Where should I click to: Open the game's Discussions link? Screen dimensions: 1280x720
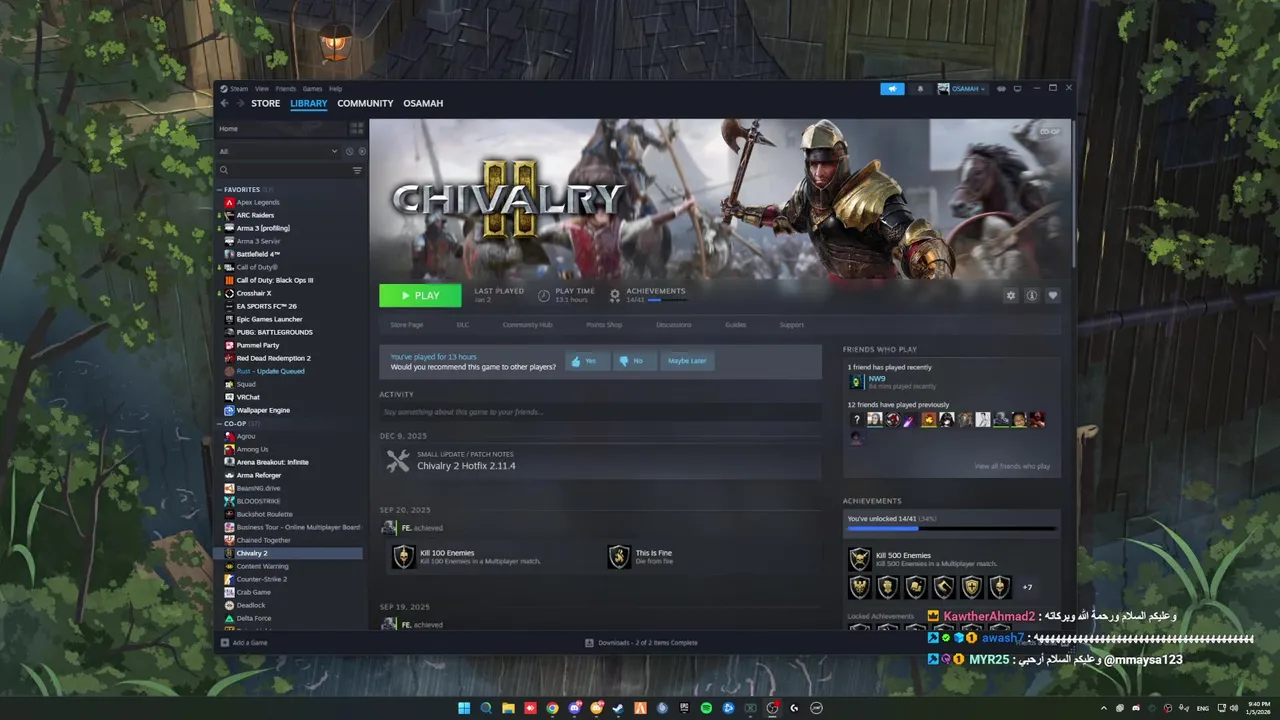pyautogui.click(x=673, y=325)
